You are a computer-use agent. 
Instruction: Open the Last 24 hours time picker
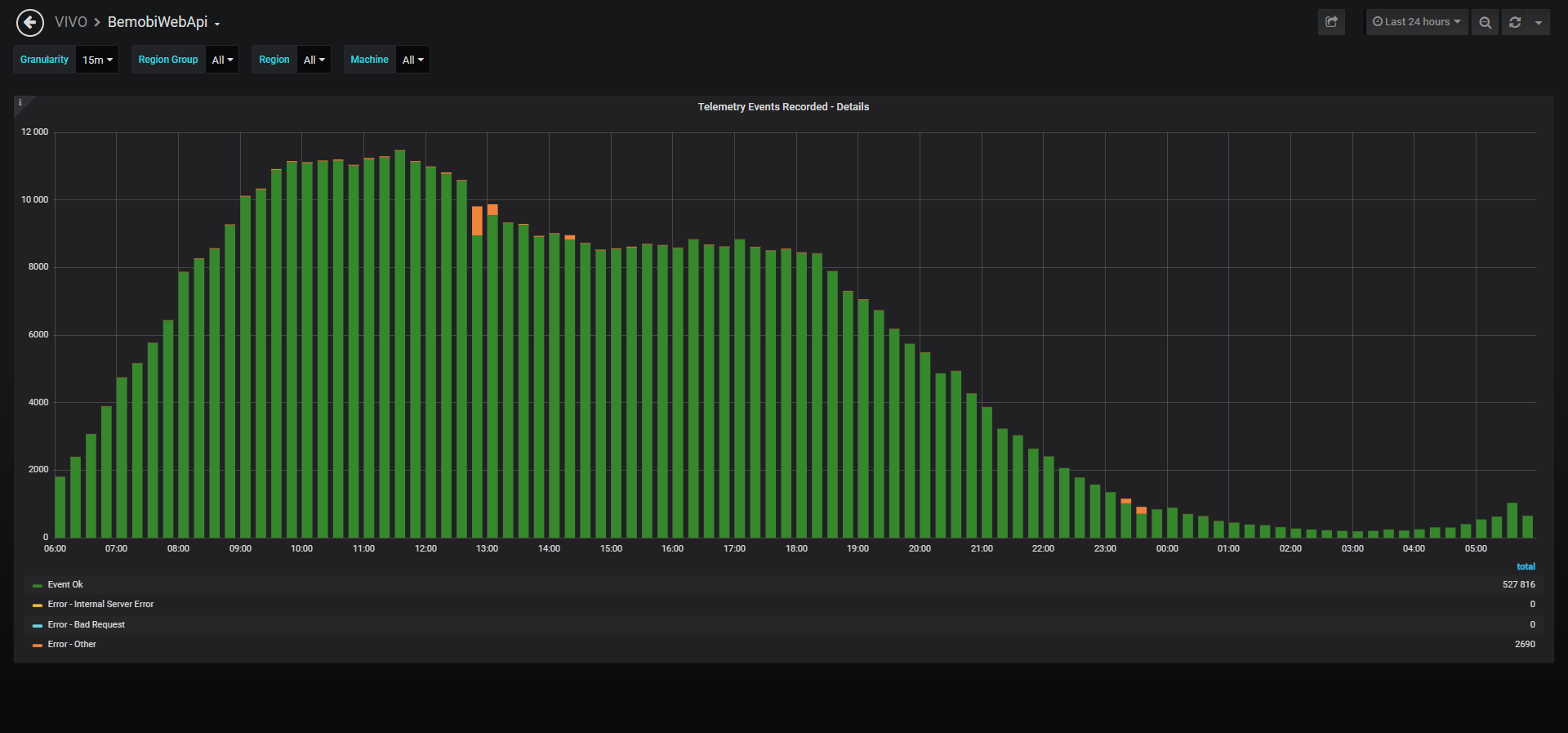(x=1417, y=22)
